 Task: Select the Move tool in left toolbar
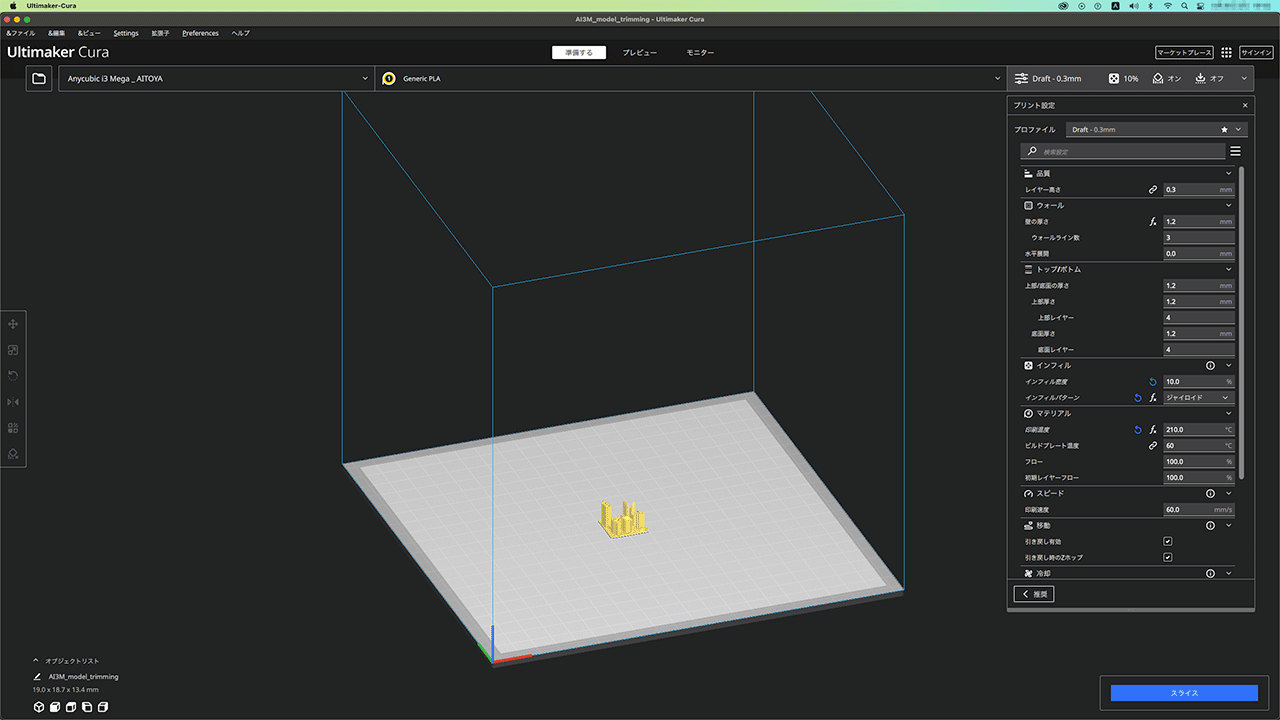pyautogui.click(x=13, y=324)
